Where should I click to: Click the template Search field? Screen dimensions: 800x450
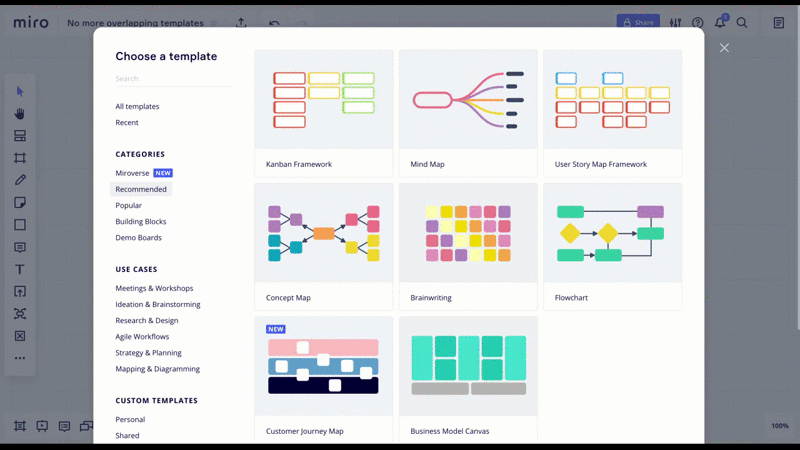pyautogui.click(x=173, y=79)
